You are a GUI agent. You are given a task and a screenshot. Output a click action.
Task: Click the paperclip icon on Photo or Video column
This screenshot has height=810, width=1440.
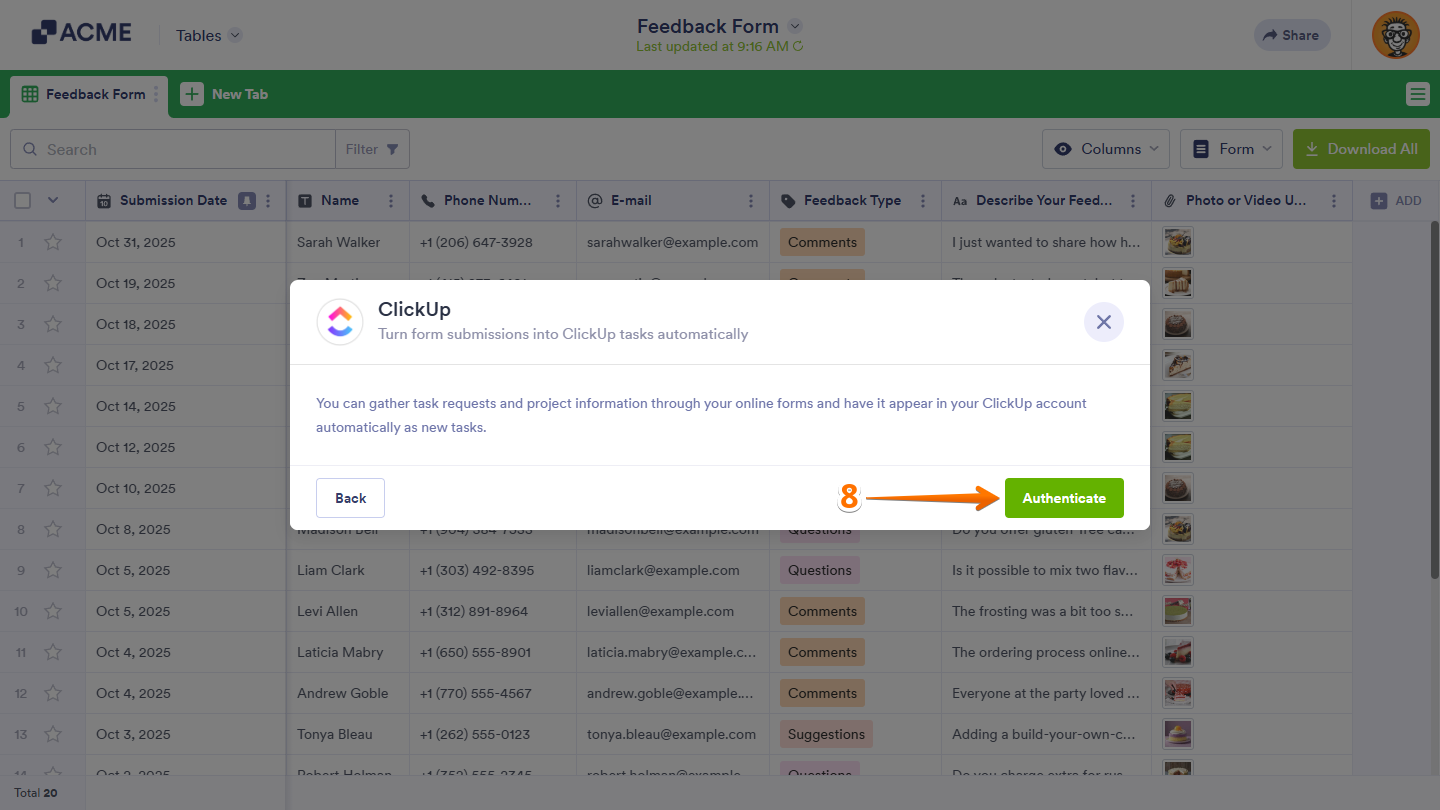click(x=1169, y=200)
